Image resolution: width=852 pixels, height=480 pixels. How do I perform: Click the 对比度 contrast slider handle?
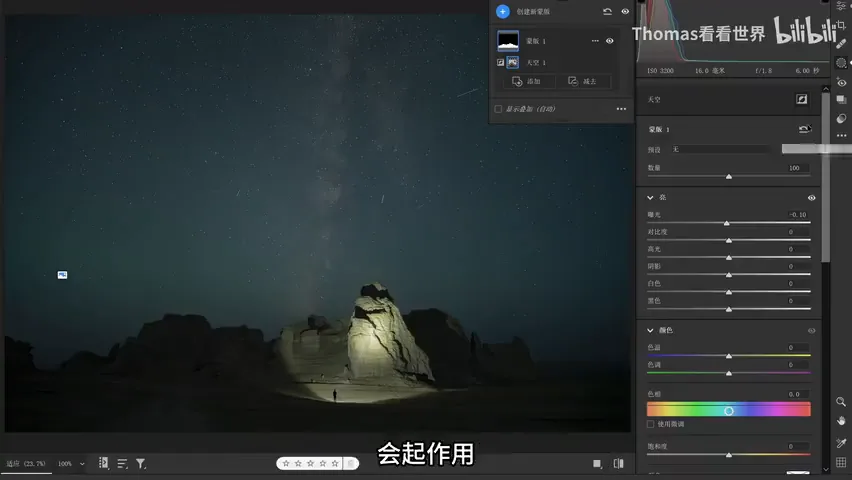click(x=729, y=240)
